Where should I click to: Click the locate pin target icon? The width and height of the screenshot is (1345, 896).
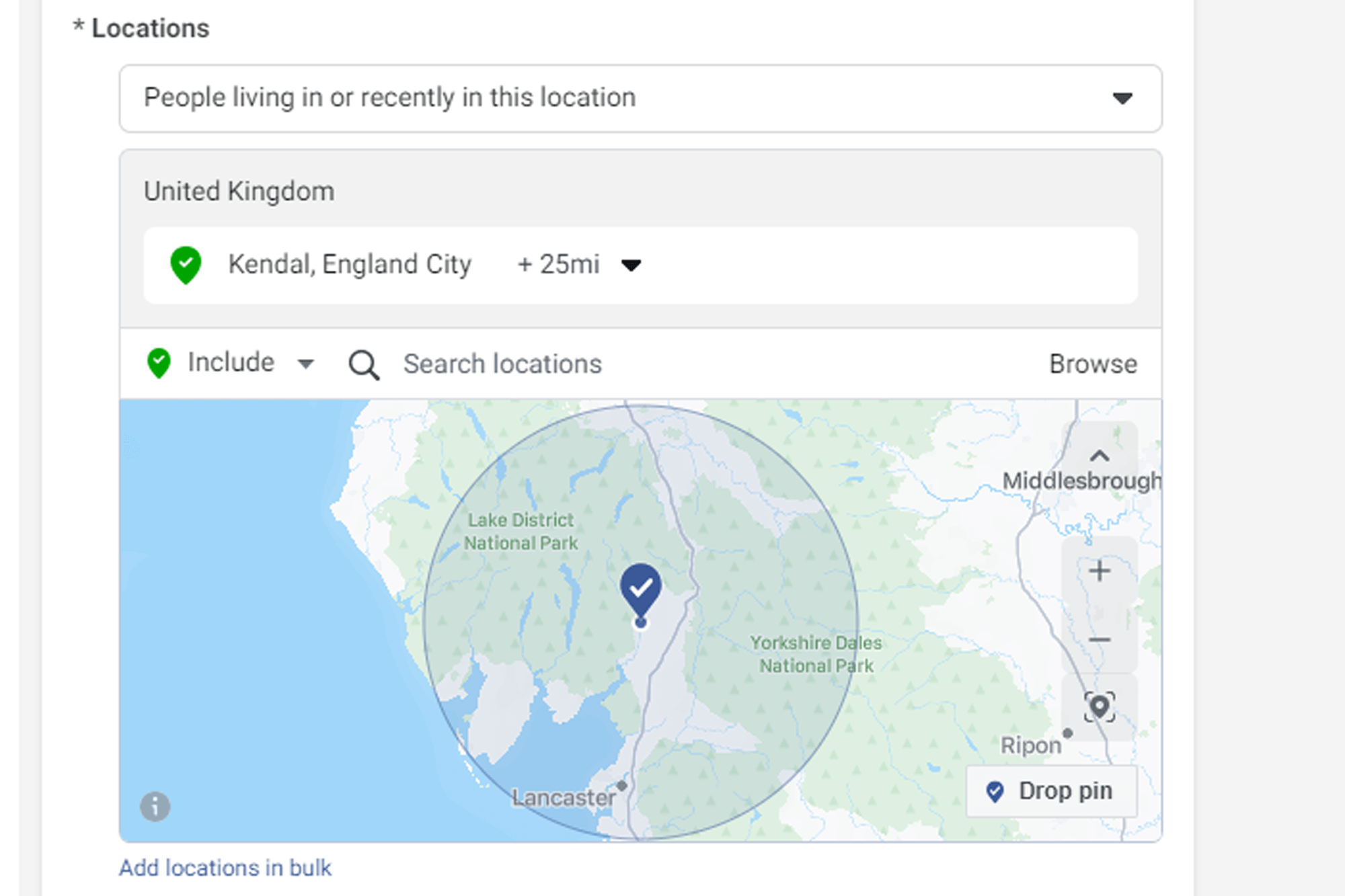[x=1100, y=706]
